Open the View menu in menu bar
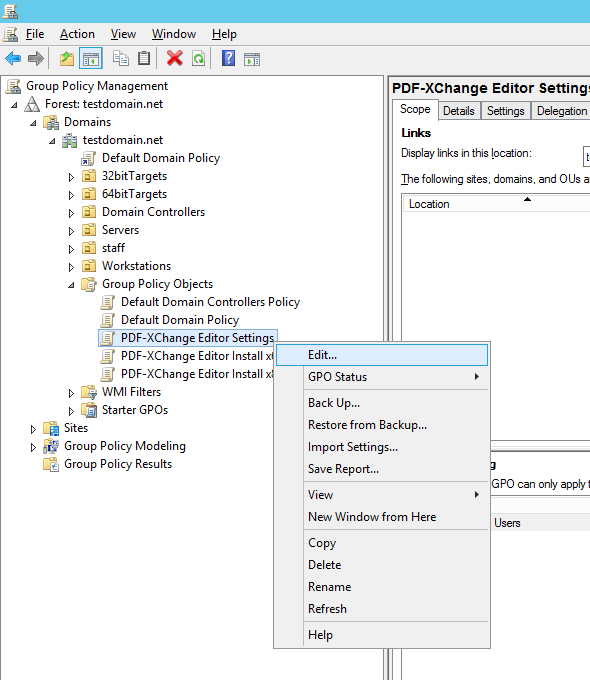The image size is (590, 680). 123,34
